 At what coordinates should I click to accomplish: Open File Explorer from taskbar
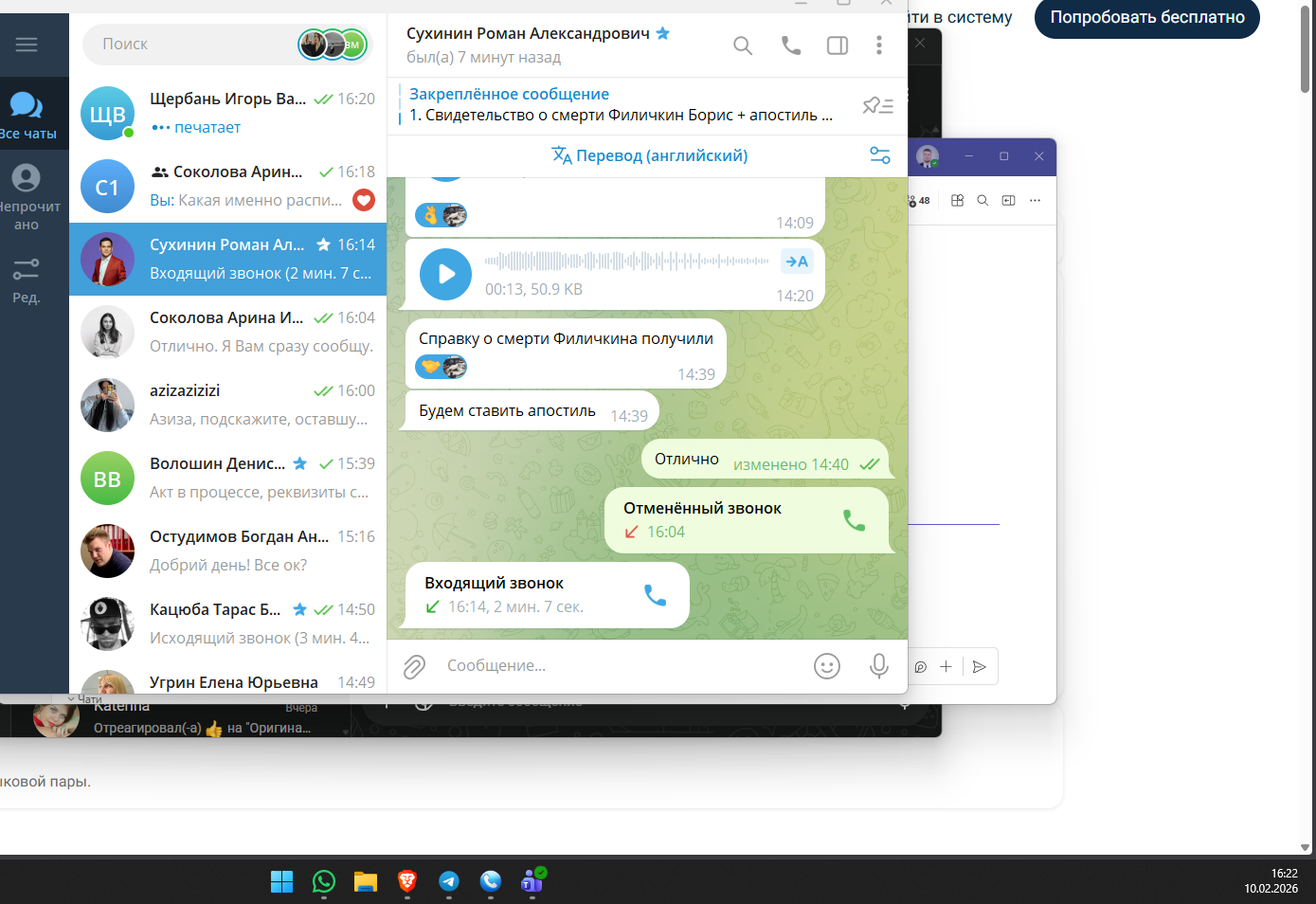[366, 881]
